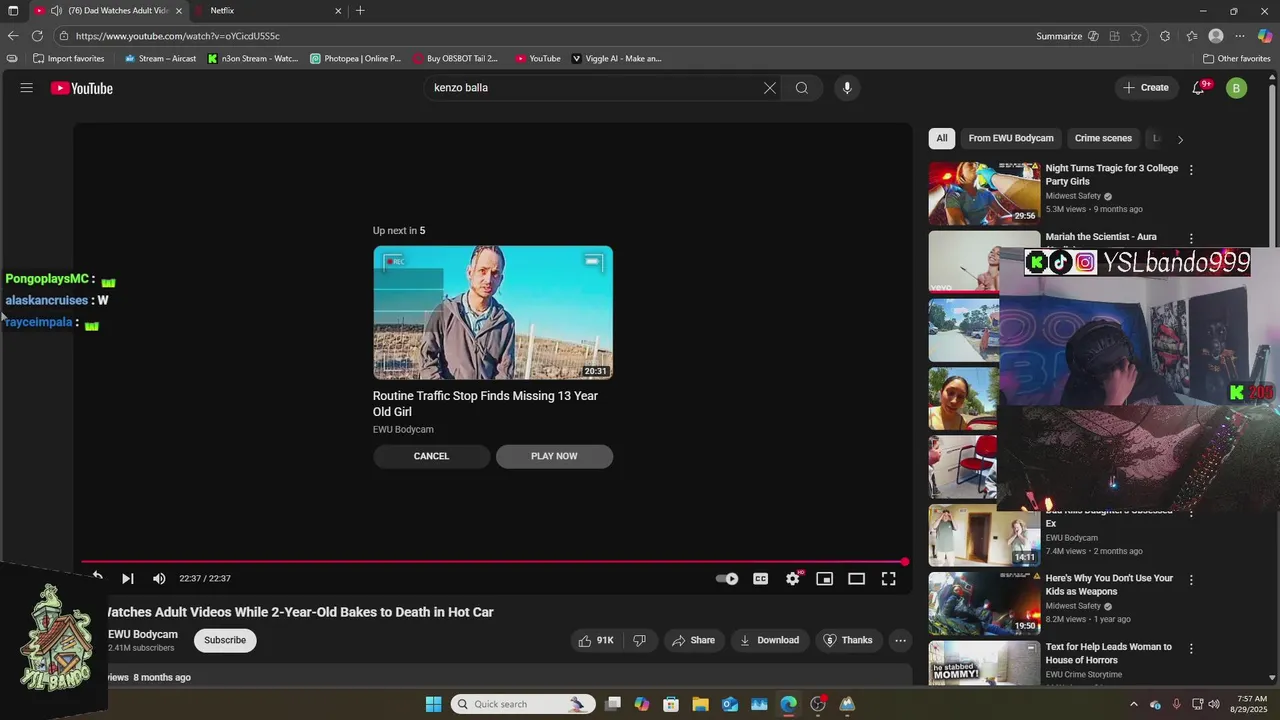Open 'Photopea' bookmark
Image resolution: width=1280 pixels, height=720 pixels.
point(356,59)
